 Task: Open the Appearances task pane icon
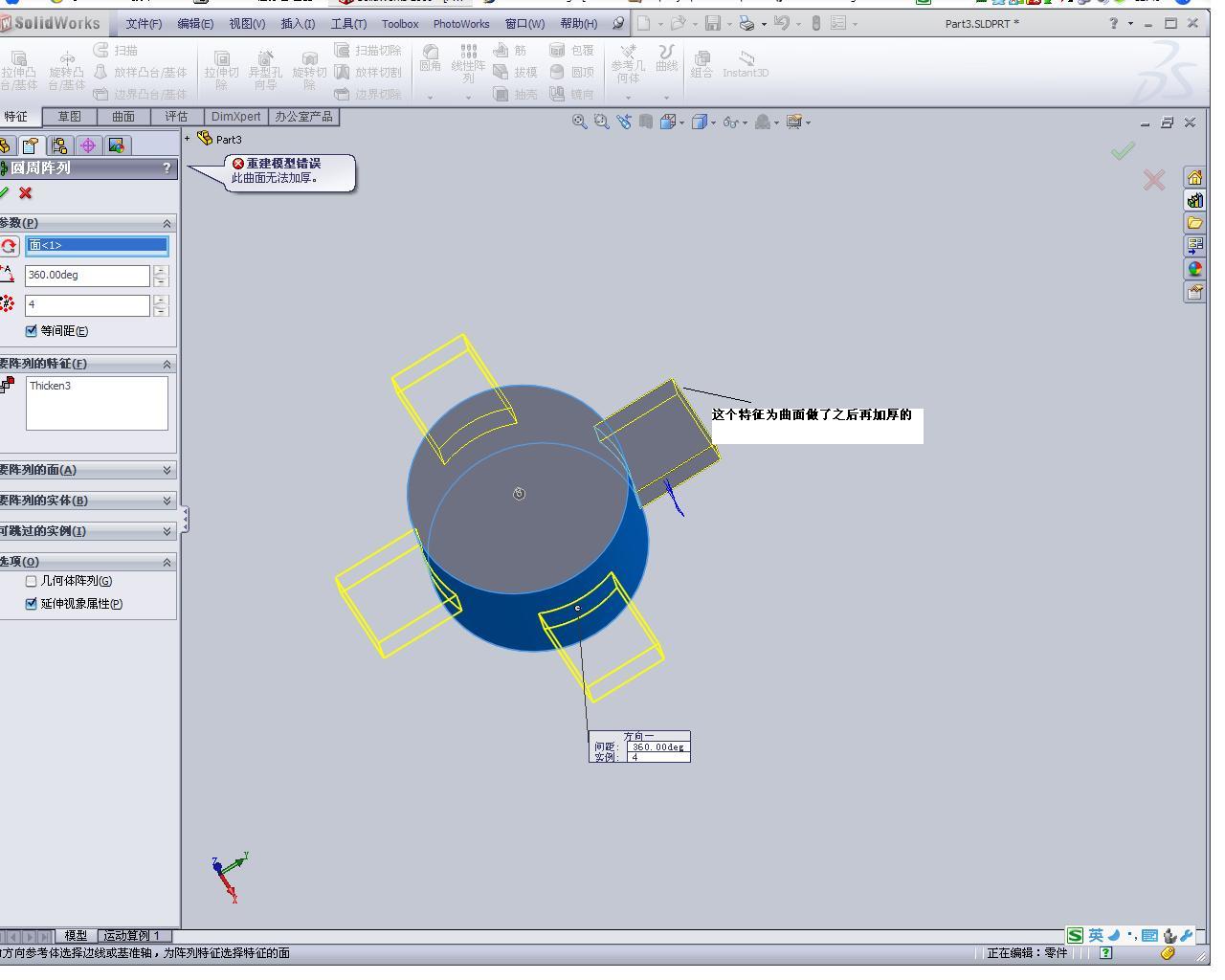click(x=1194, y=269)
